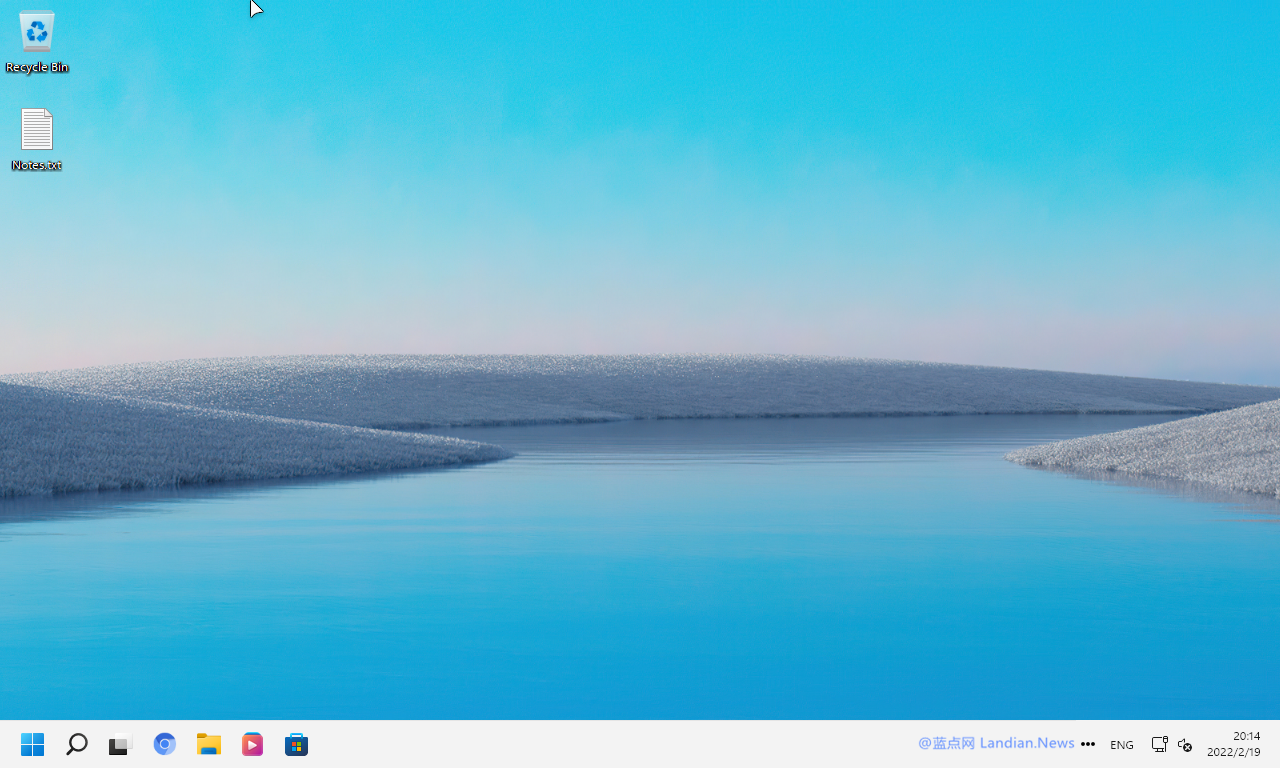This screenshot has height=768, width=1280.
Task: Launch the Chromium browser from taskbar
Action: coord(165,744)
